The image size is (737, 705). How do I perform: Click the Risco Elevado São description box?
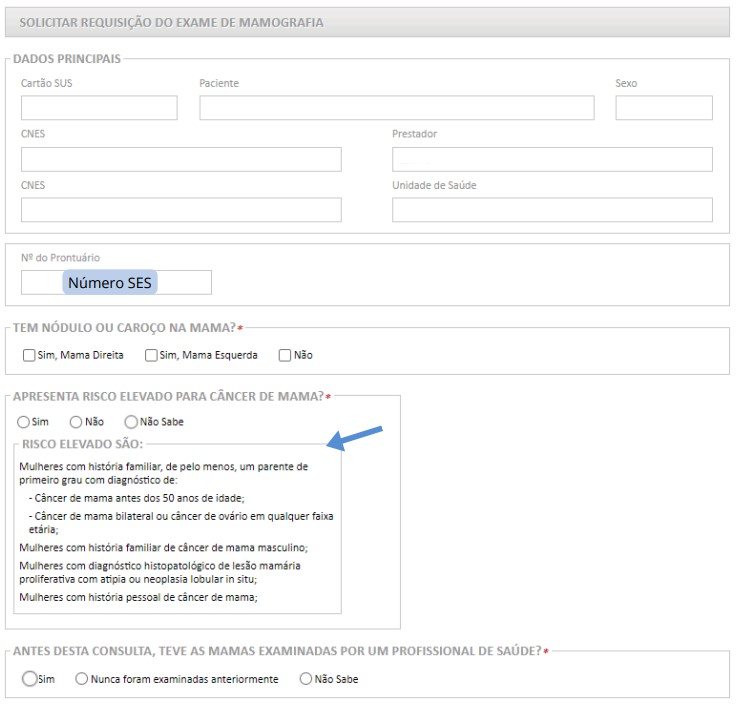tap(179, 530)
